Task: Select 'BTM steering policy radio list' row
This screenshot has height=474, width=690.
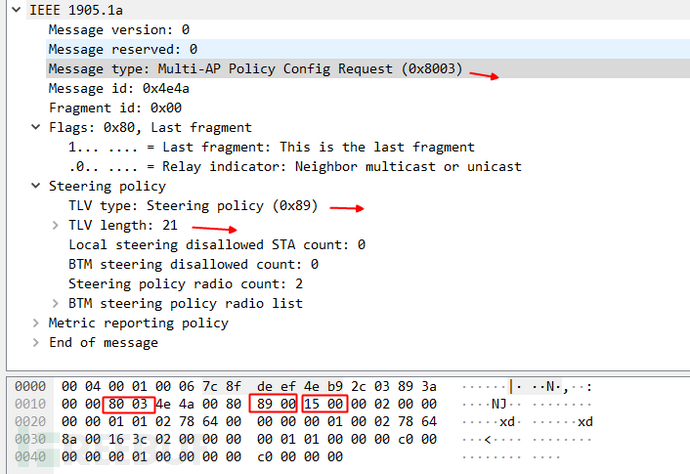Action: 186,303
